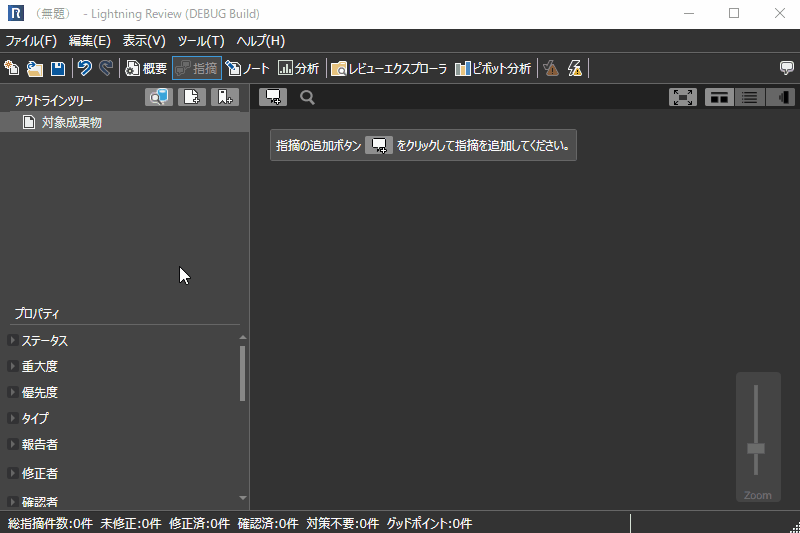Open the ファイル(F) menu
The image size is (800, 533).
tap(31, 41)
